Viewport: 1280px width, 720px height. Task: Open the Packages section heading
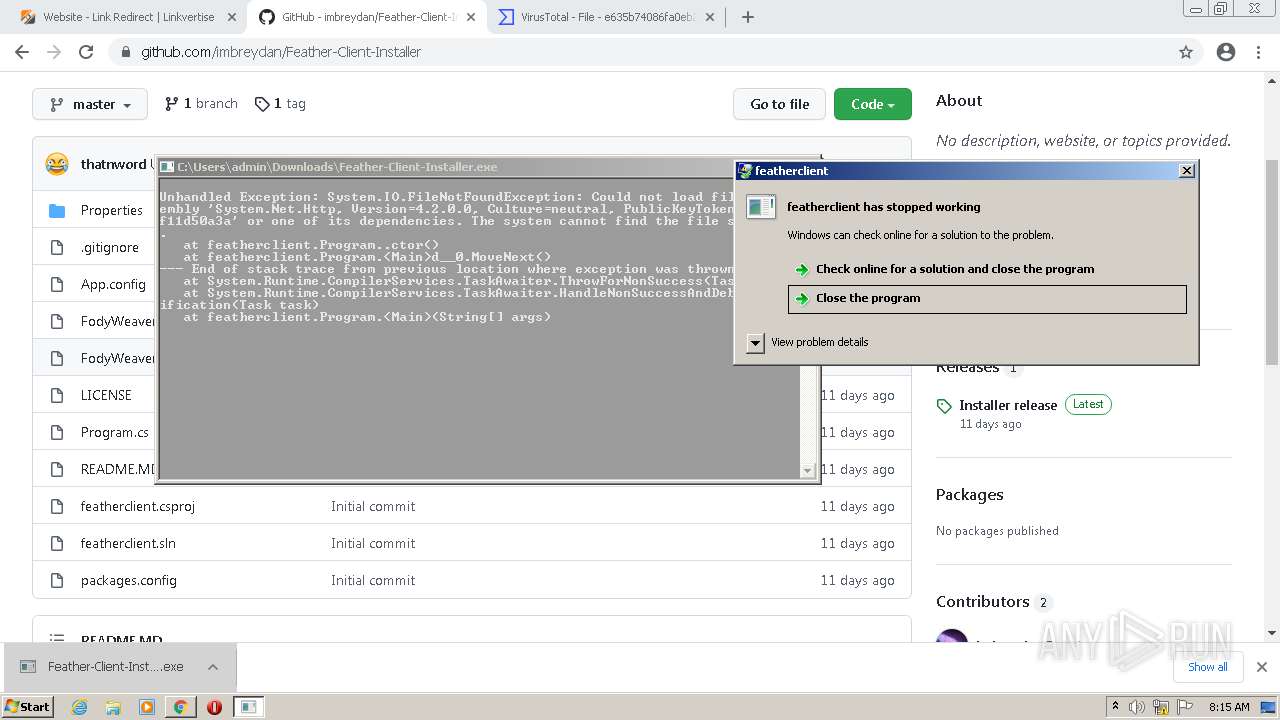click(x=969, y=494)
